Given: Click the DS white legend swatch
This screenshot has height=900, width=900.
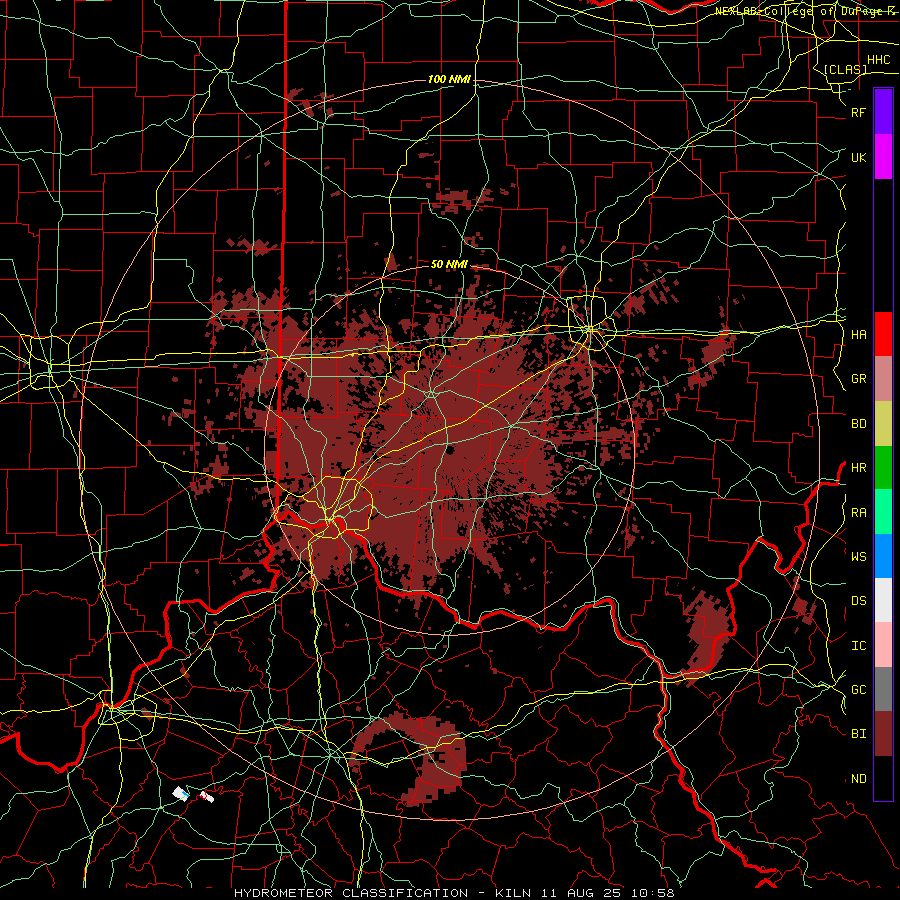Looking at the screenshot, I should click(x=883, y=600).
